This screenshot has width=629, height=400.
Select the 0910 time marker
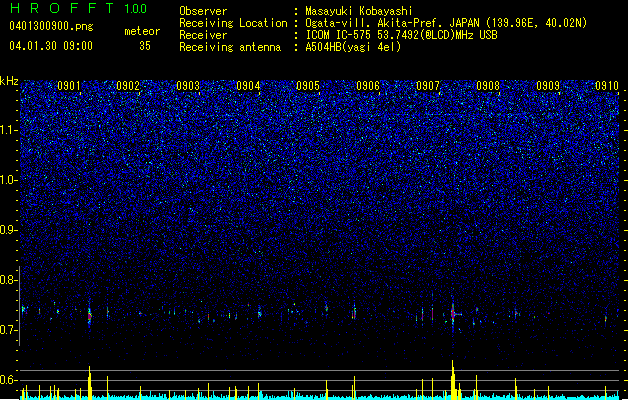[607, 86]
